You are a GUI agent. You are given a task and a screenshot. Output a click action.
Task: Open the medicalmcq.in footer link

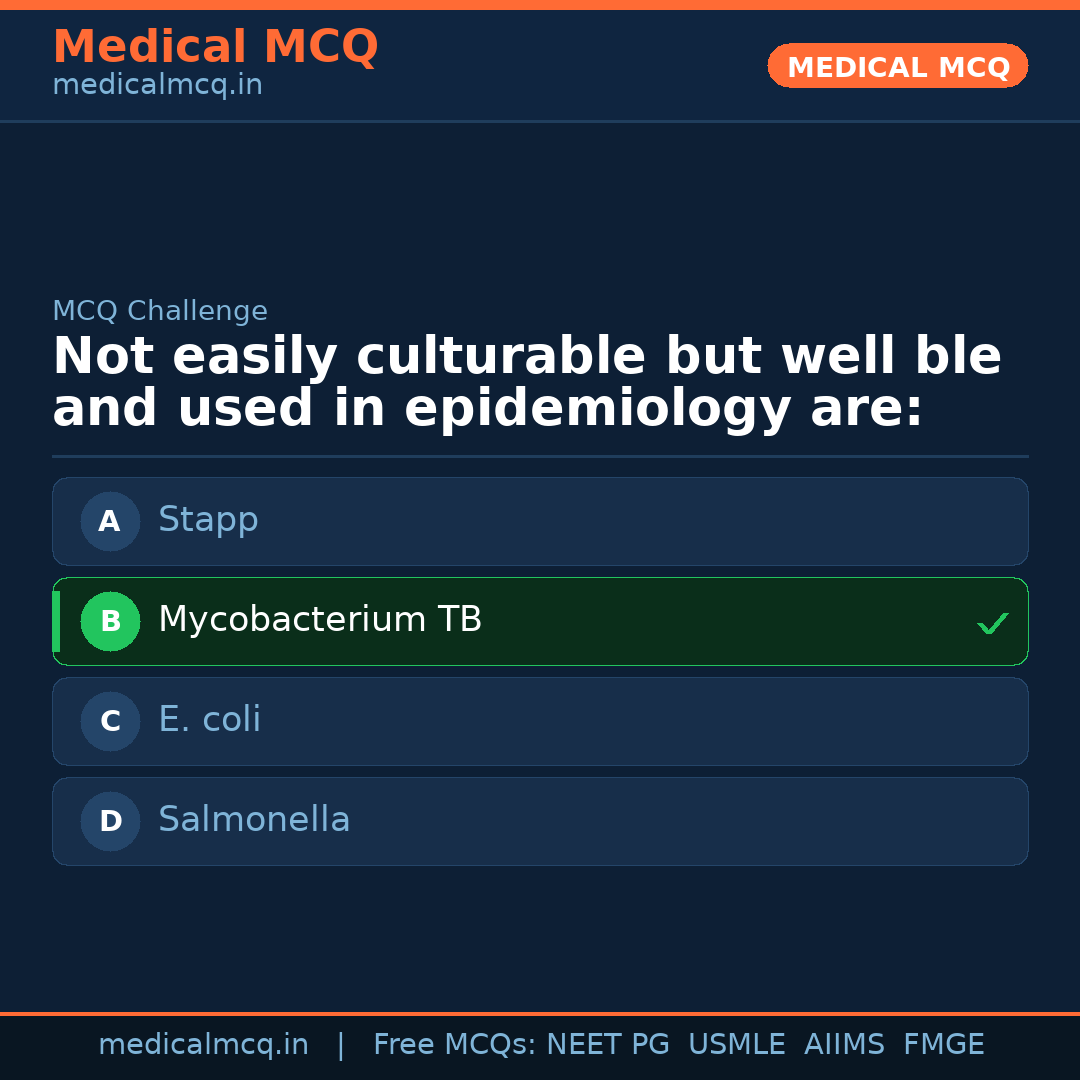point(203,1045)
